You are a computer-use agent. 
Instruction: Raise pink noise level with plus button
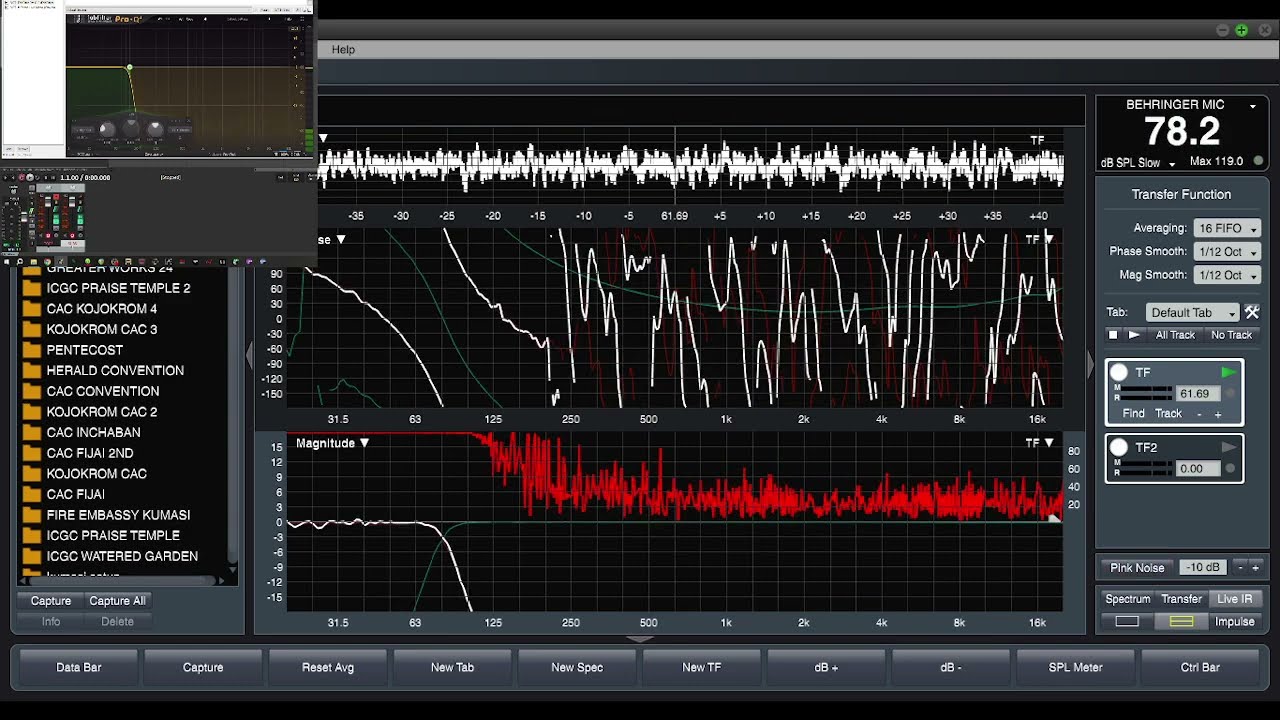[1256, 567]
